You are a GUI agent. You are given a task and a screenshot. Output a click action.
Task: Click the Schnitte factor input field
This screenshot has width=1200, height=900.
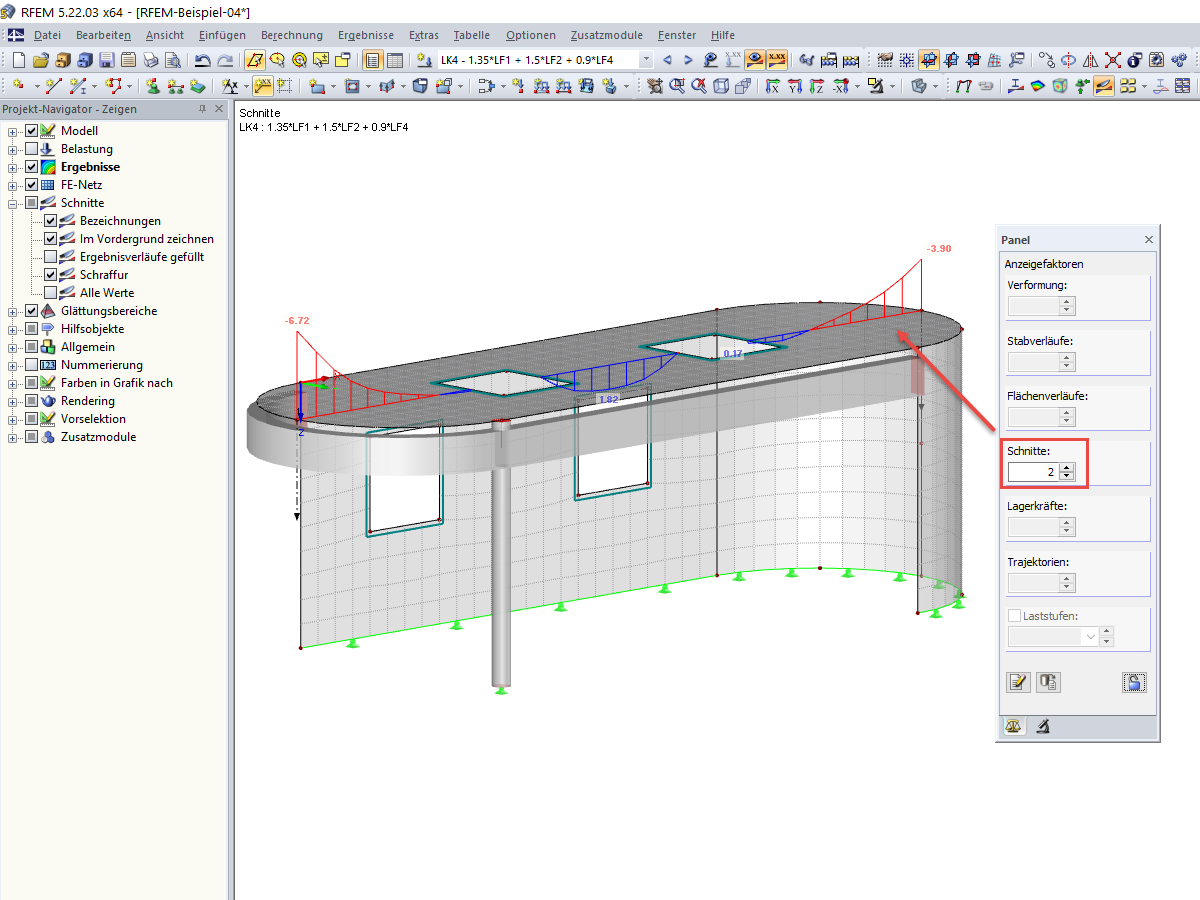[x=1032, y=472]
